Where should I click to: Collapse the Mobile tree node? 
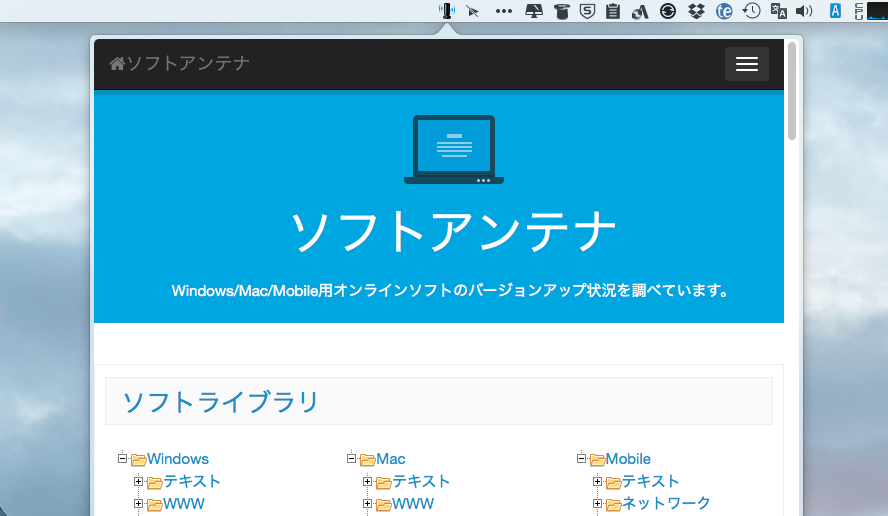coord(582,459)
